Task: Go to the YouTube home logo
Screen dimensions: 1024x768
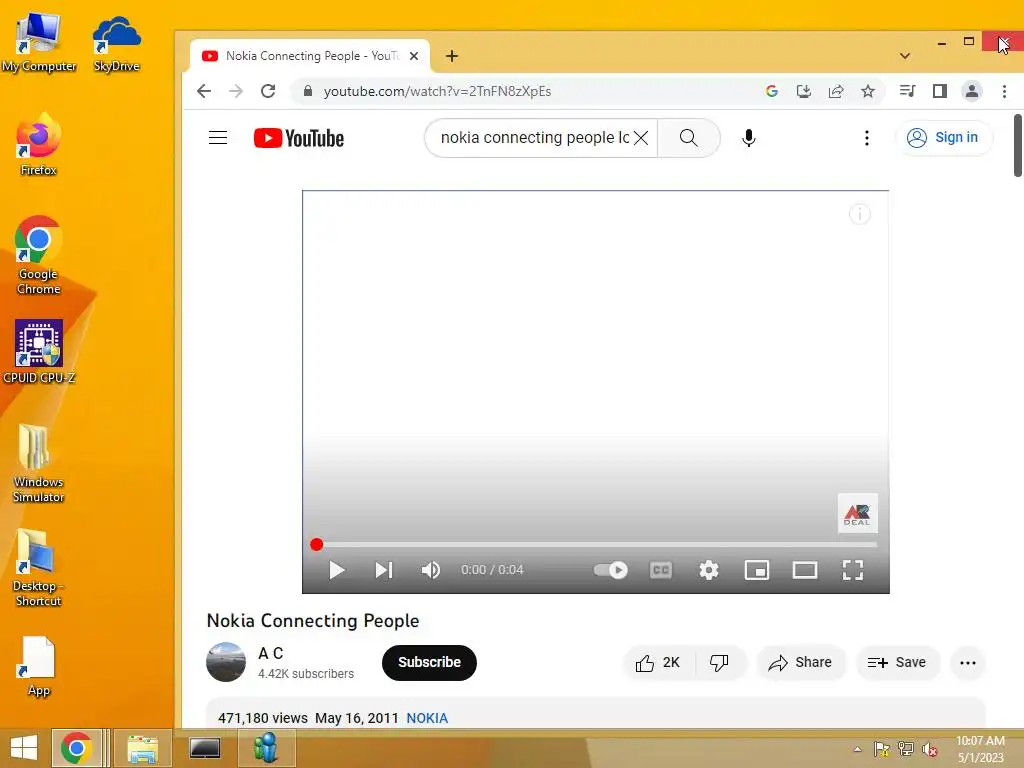Action: click(299, 138)
